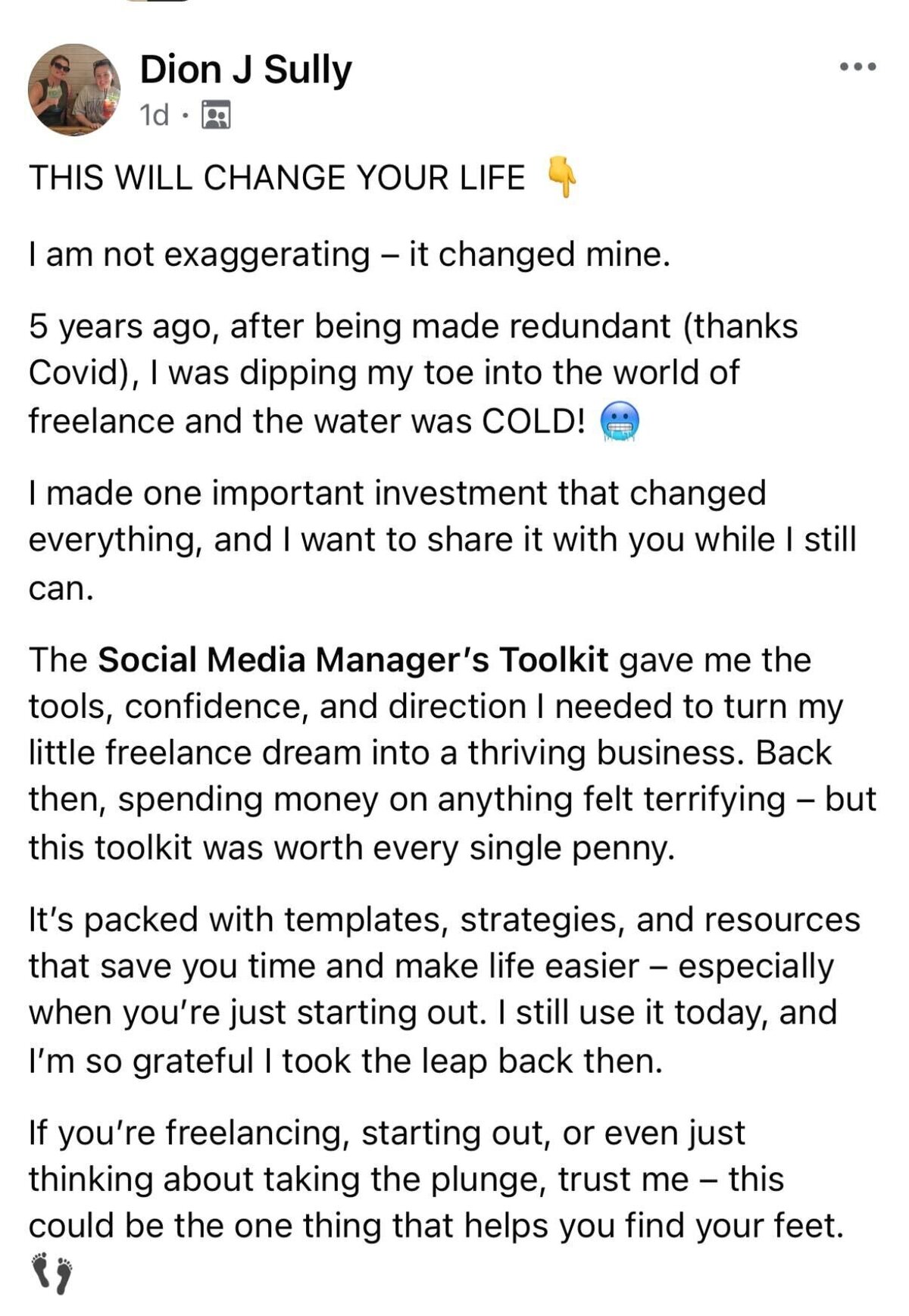Click the bold Social Media Manager's Toolkit text

[353, 660]
